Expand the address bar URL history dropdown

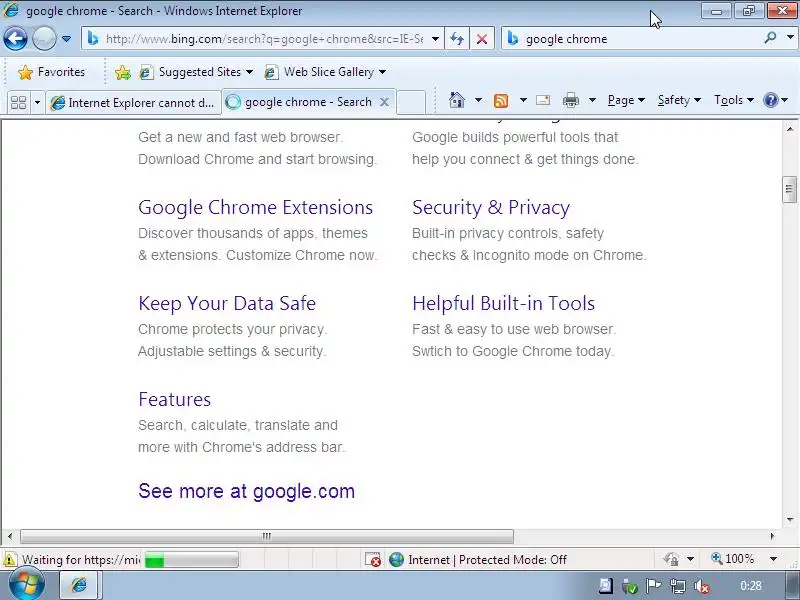click(x=435, y=39)
